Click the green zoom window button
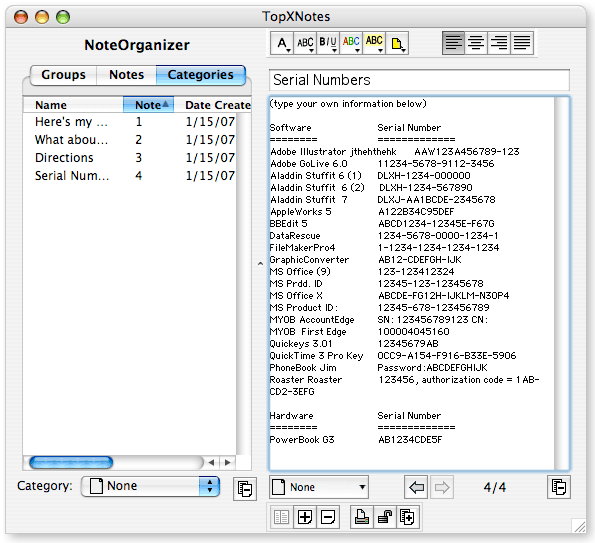 (x=63, y=17)
